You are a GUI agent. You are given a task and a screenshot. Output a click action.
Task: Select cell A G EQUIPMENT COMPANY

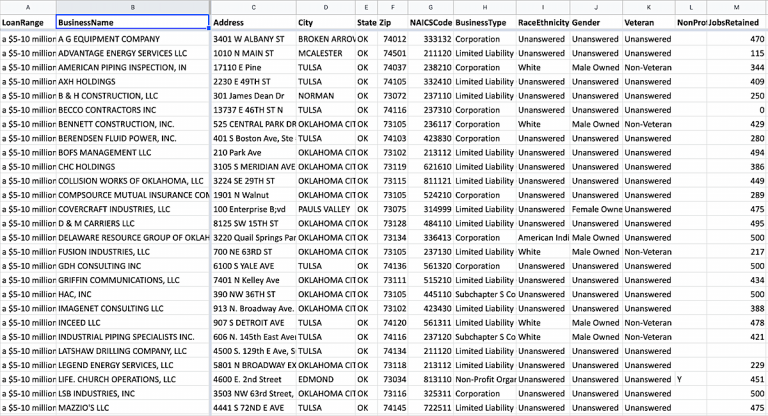[133, 39]
